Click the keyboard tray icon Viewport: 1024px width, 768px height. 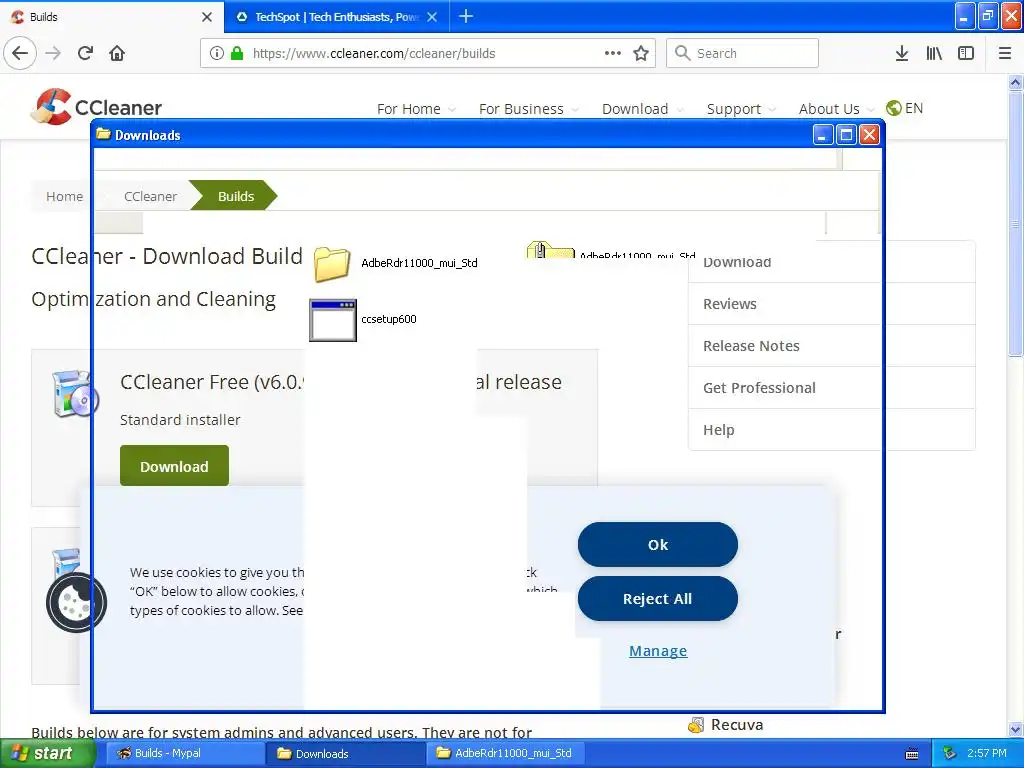pyautogui.click(x=912, y=754)
